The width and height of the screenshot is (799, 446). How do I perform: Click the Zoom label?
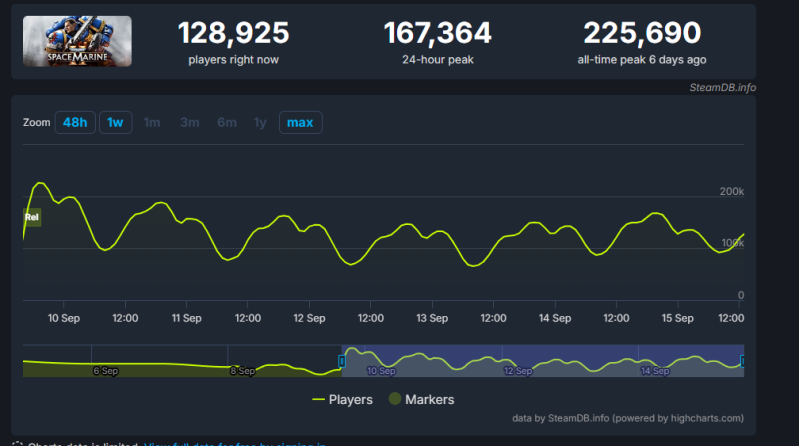tap(37, 122)
